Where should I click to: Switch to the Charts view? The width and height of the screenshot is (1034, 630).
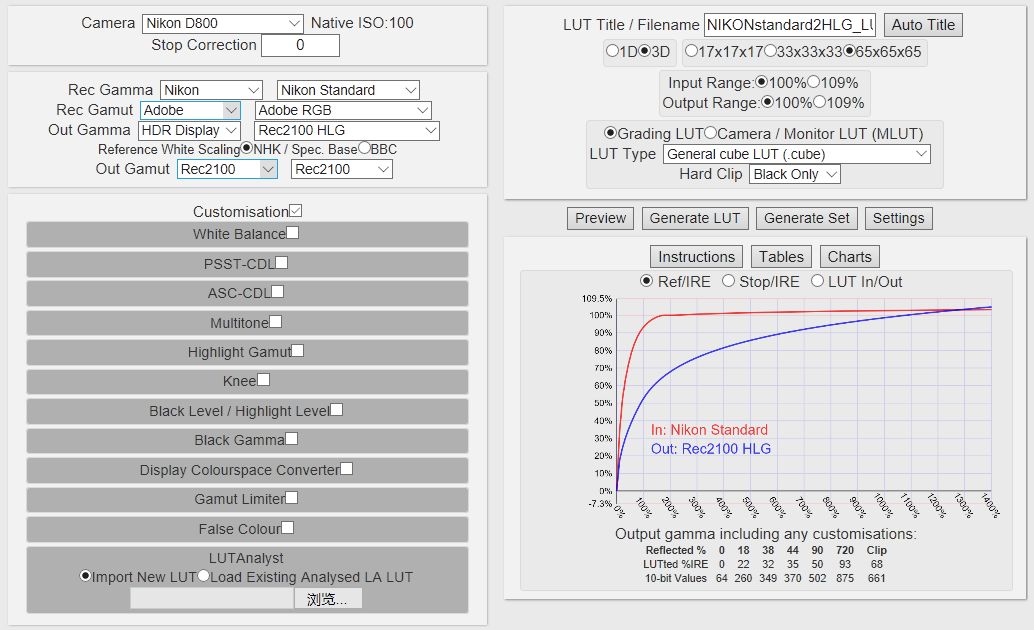849,257
